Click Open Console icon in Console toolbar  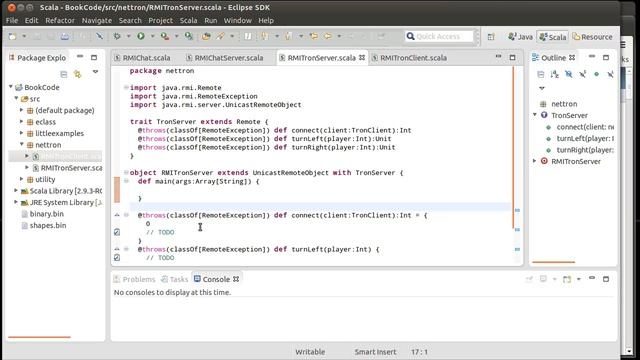[567, 279]
